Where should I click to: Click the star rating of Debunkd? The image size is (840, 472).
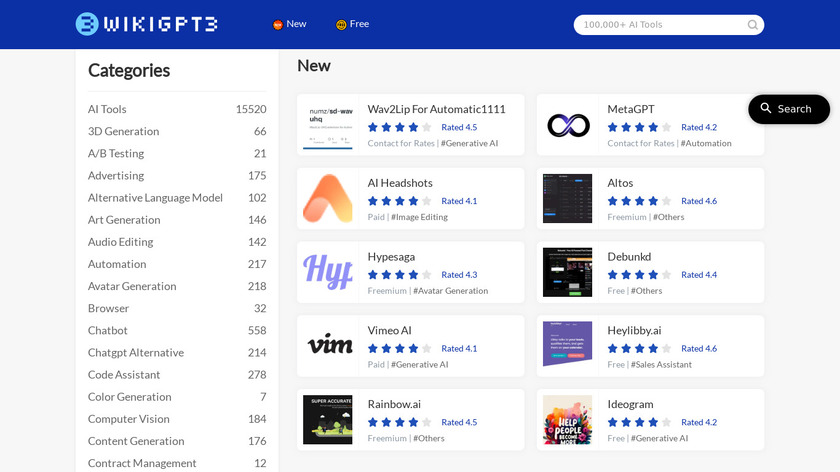[640, 275]
